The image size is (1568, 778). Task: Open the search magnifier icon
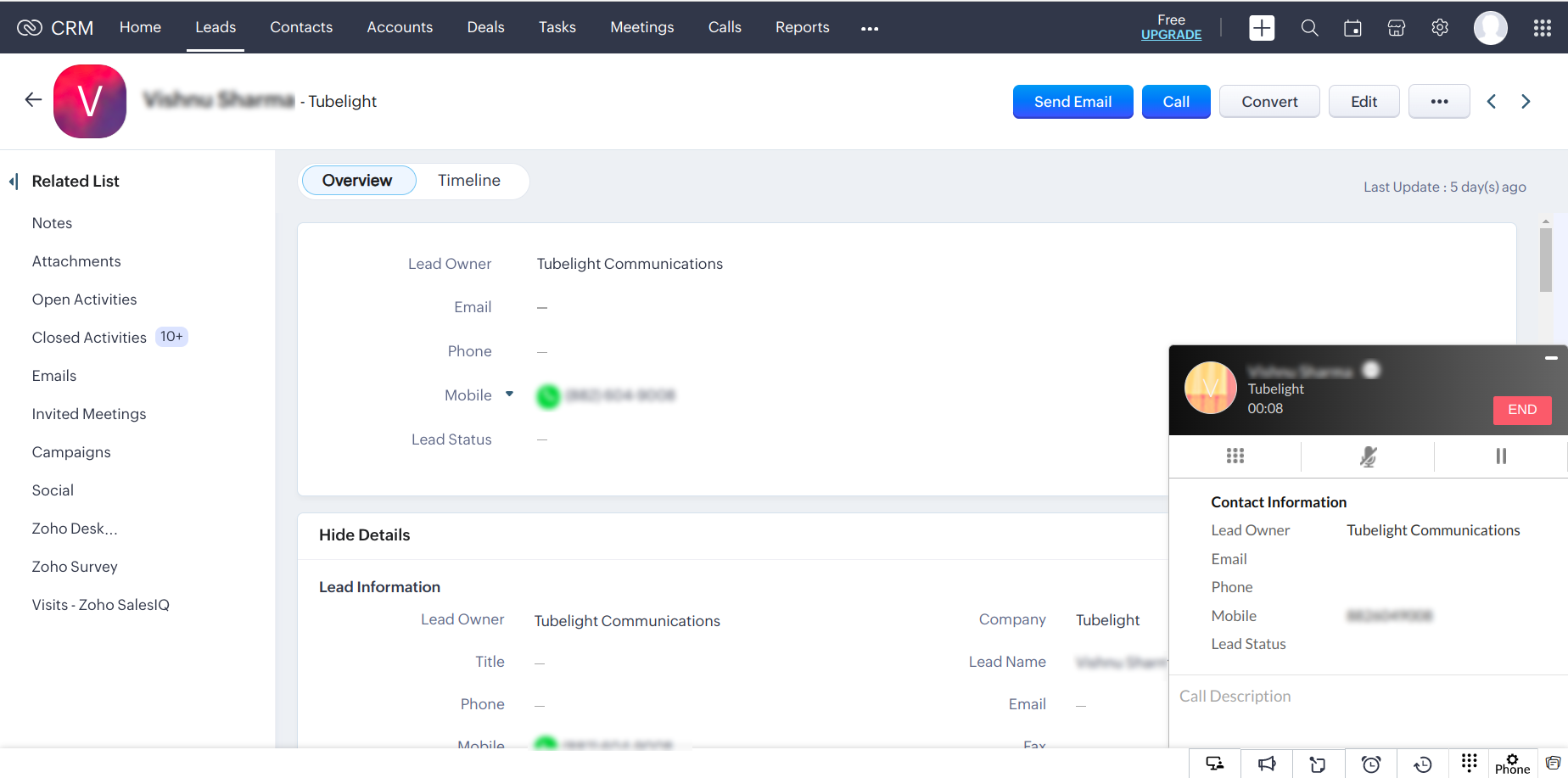point(1309,28)
